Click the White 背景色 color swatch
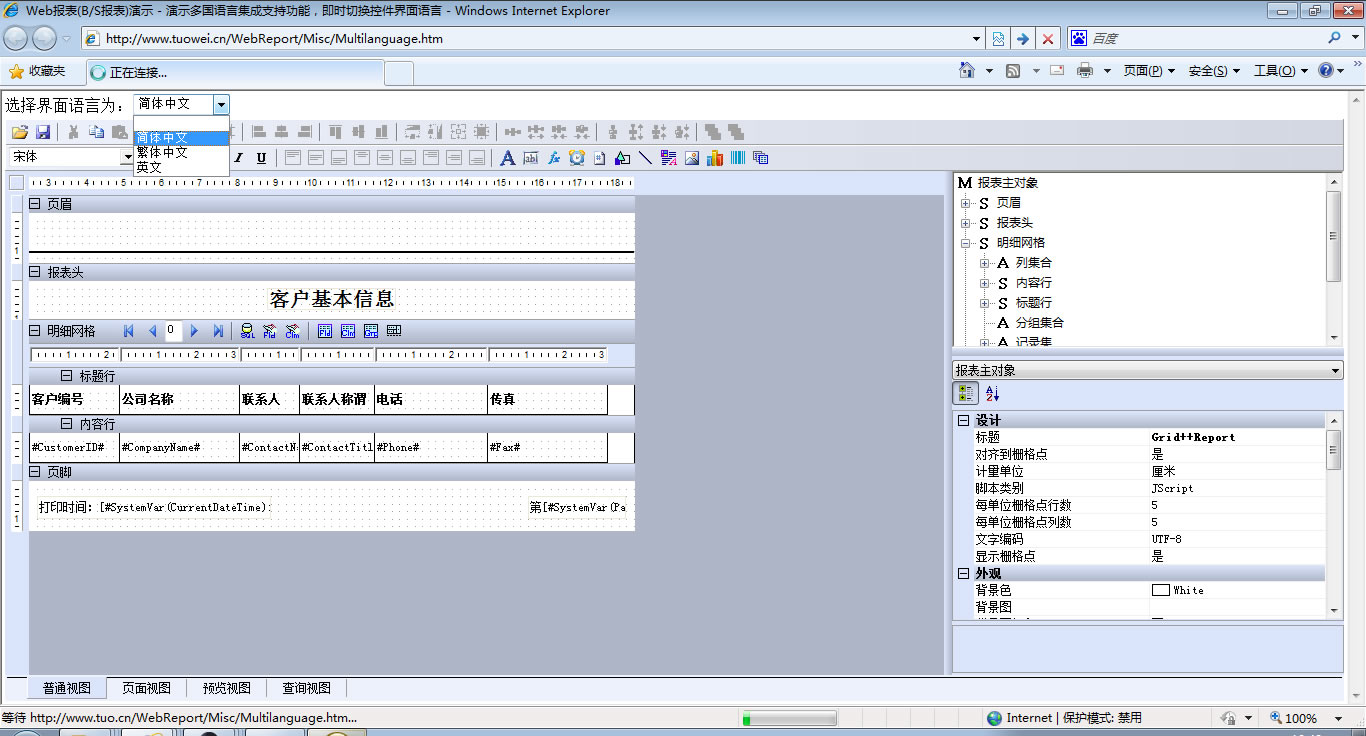1366x736 pixels. [x=1160, y=590]
